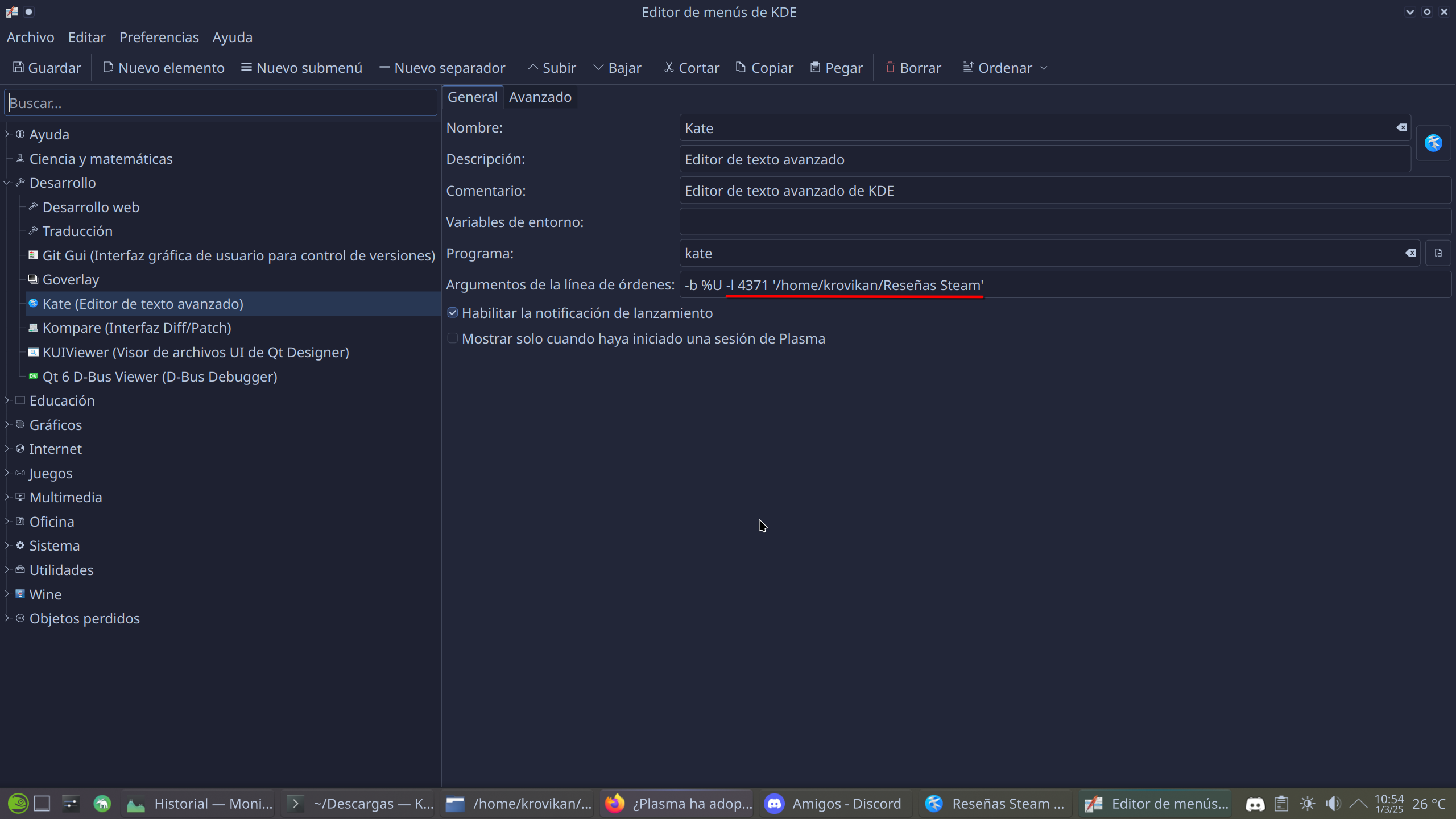Click the Pegar toolbar button
The image size is (1456, 819).
tap(837, 68)
